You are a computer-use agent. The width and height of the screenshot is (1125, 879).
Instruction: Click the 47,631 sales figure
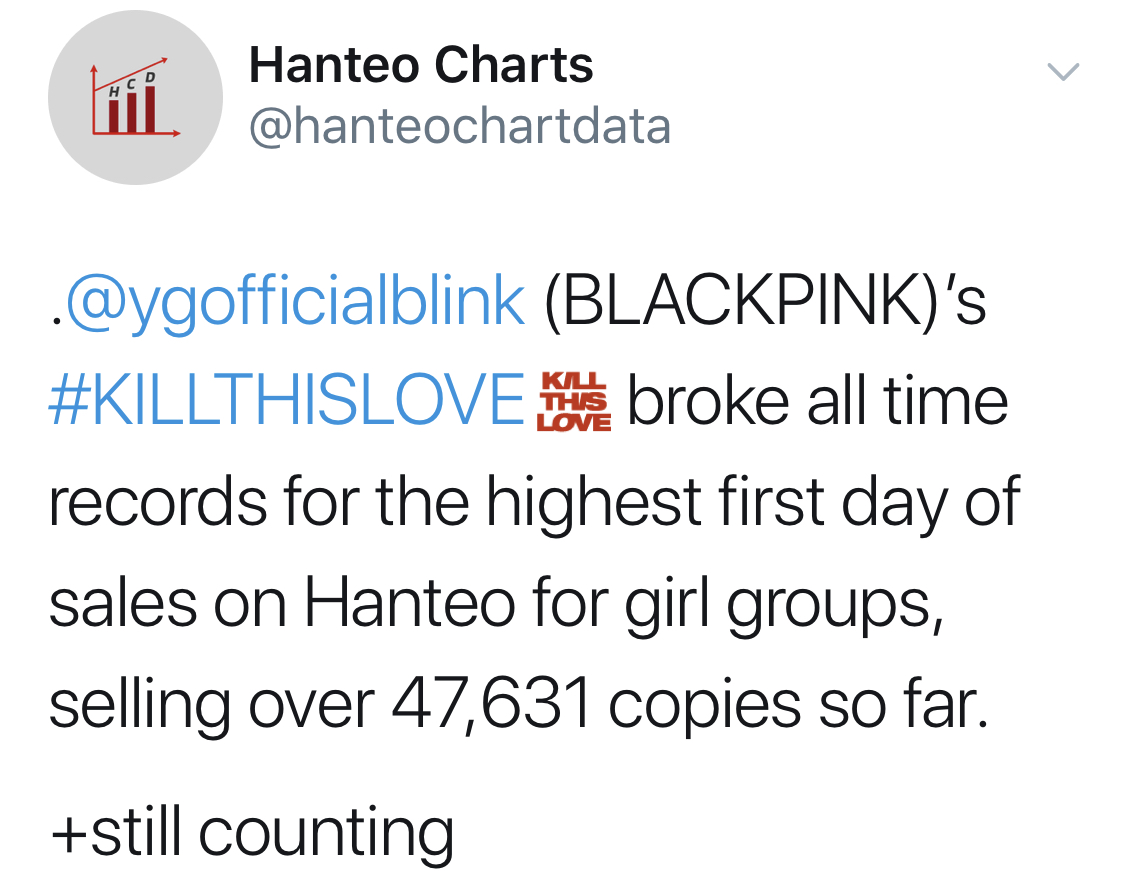click(x=492, y=704)
